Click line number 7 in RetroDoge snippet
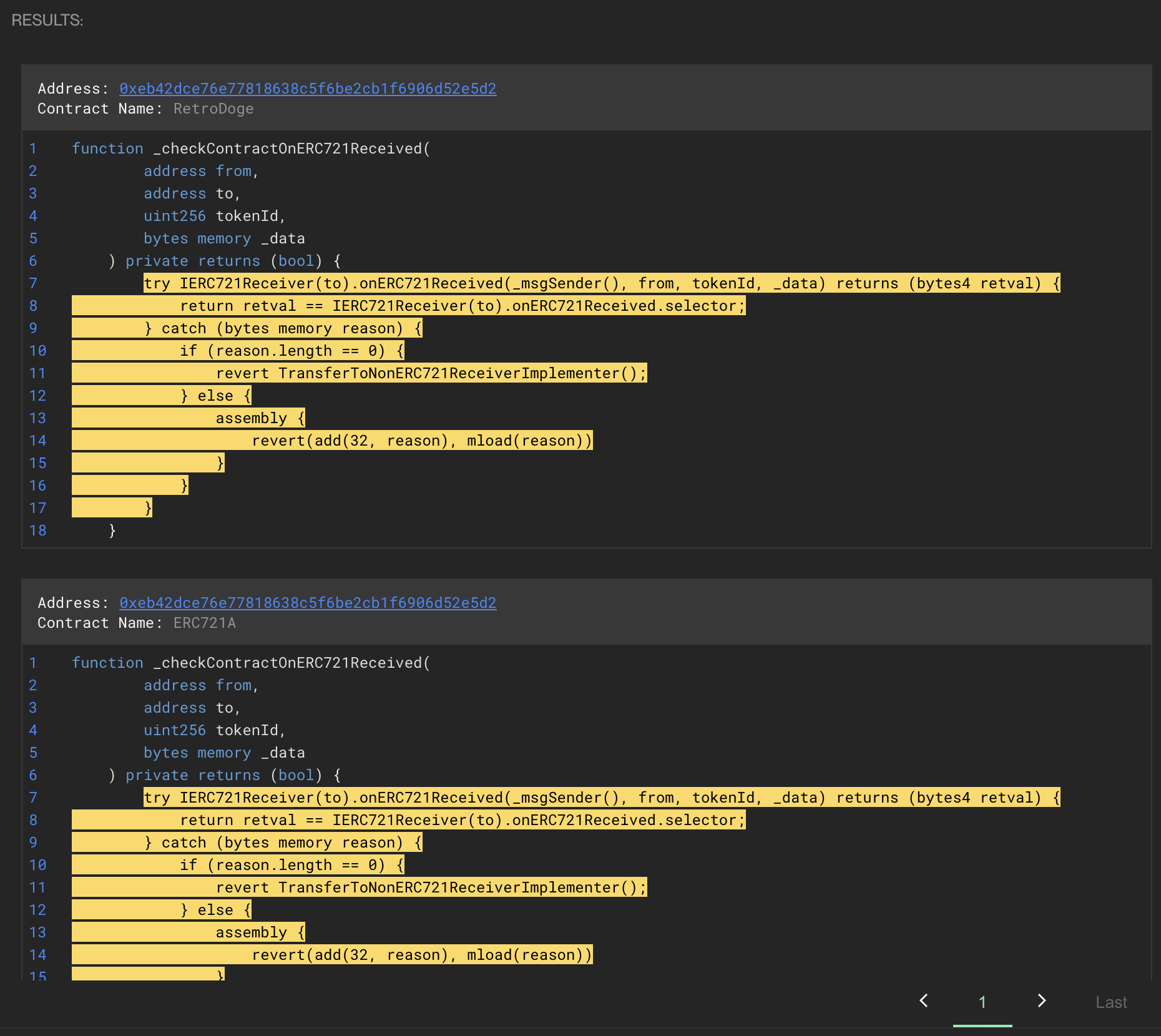 [33, 283]
